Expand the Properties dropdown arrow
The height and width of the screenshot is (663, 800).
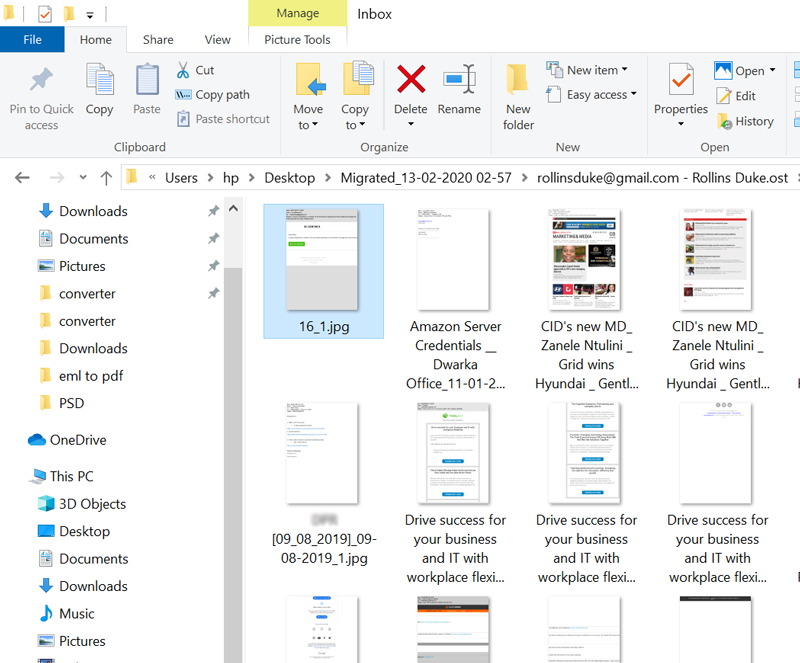[x=681, y=124]
